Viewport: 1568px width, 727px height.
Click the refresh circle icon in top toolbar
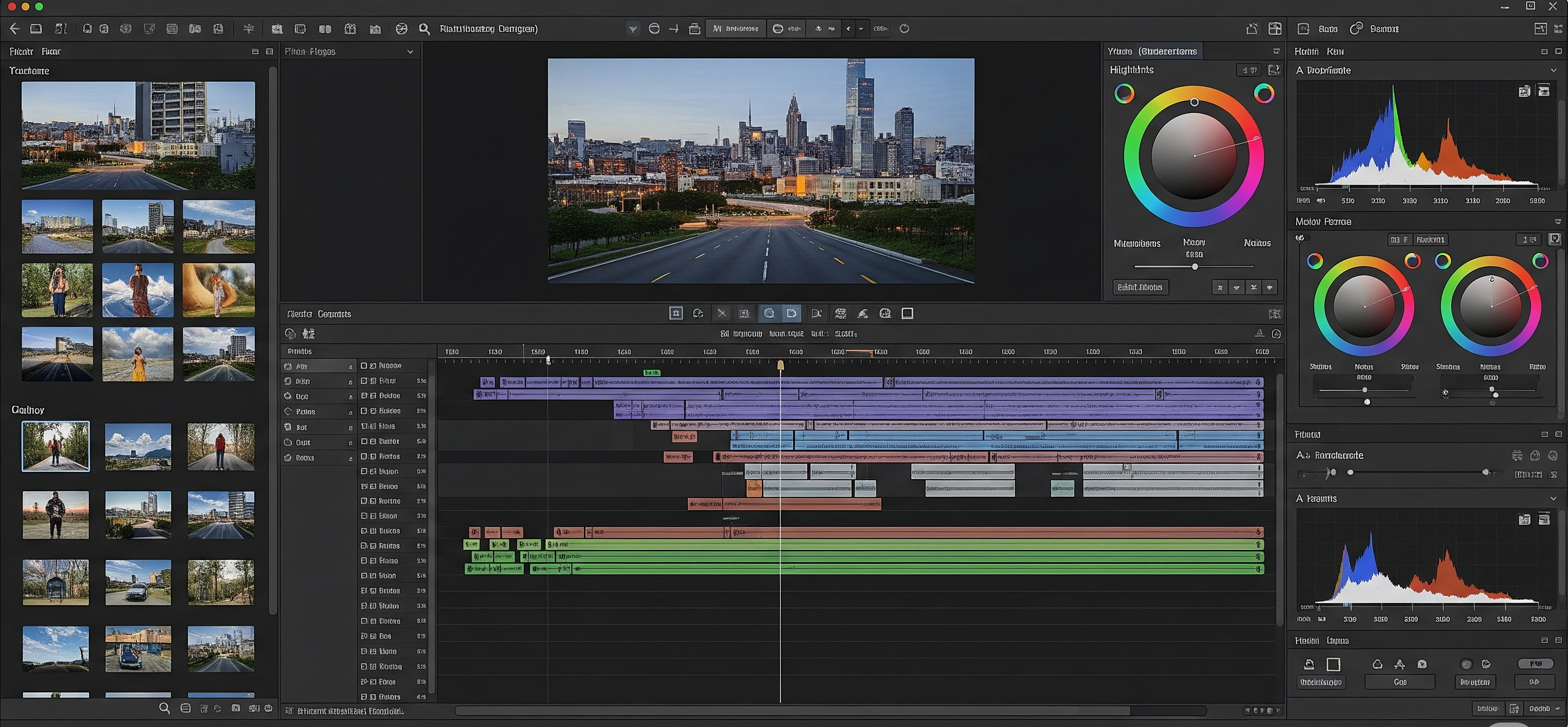904,28
